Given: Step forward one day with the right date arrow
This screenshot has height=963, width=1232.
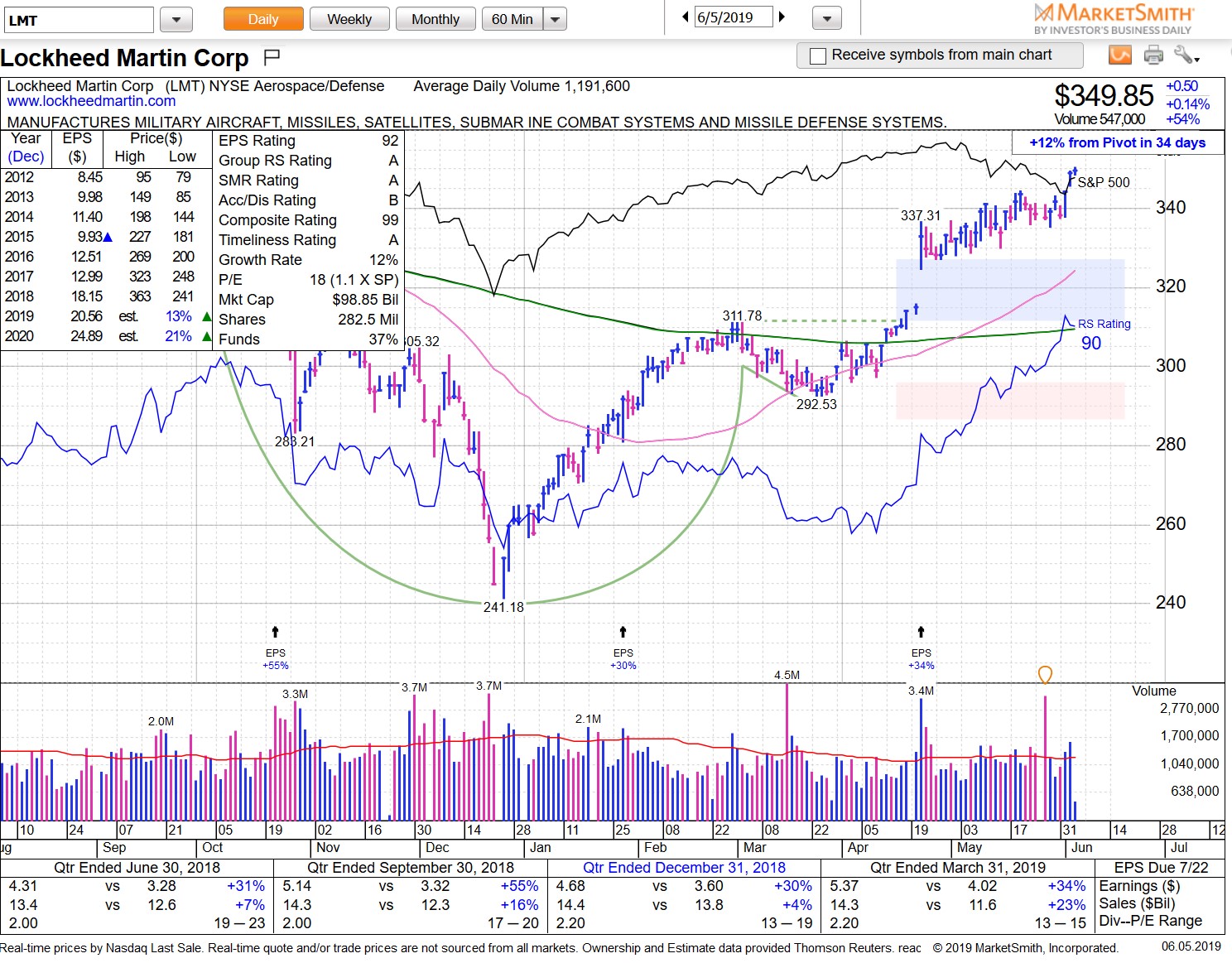Looking at the screenshot, I should point(782,16).
